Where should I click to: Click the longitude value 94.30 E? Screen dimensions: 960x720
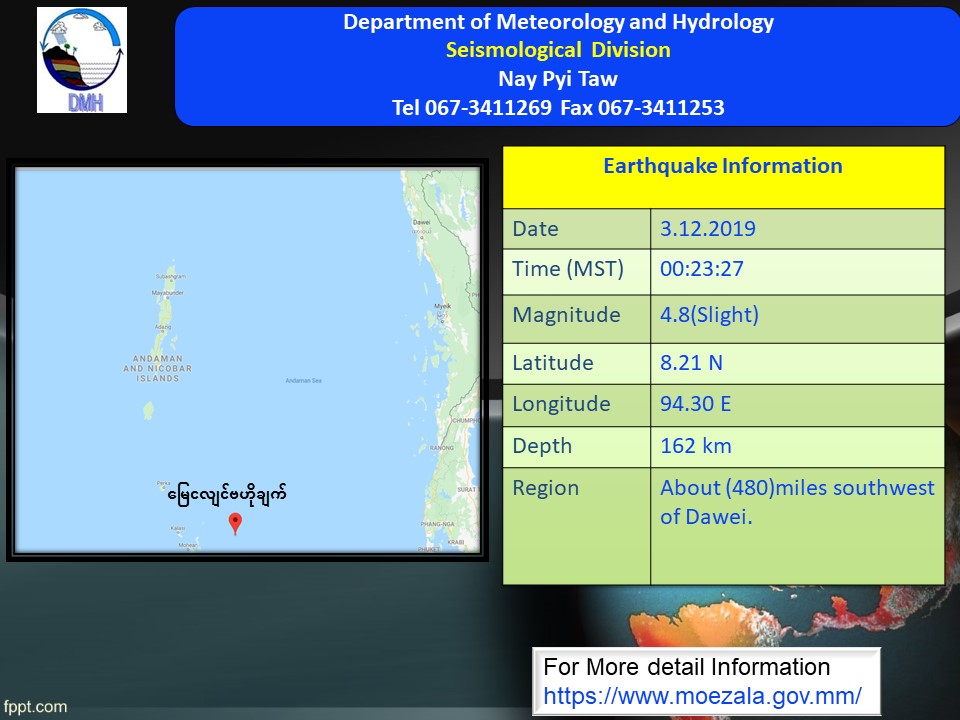click(696, 404)
